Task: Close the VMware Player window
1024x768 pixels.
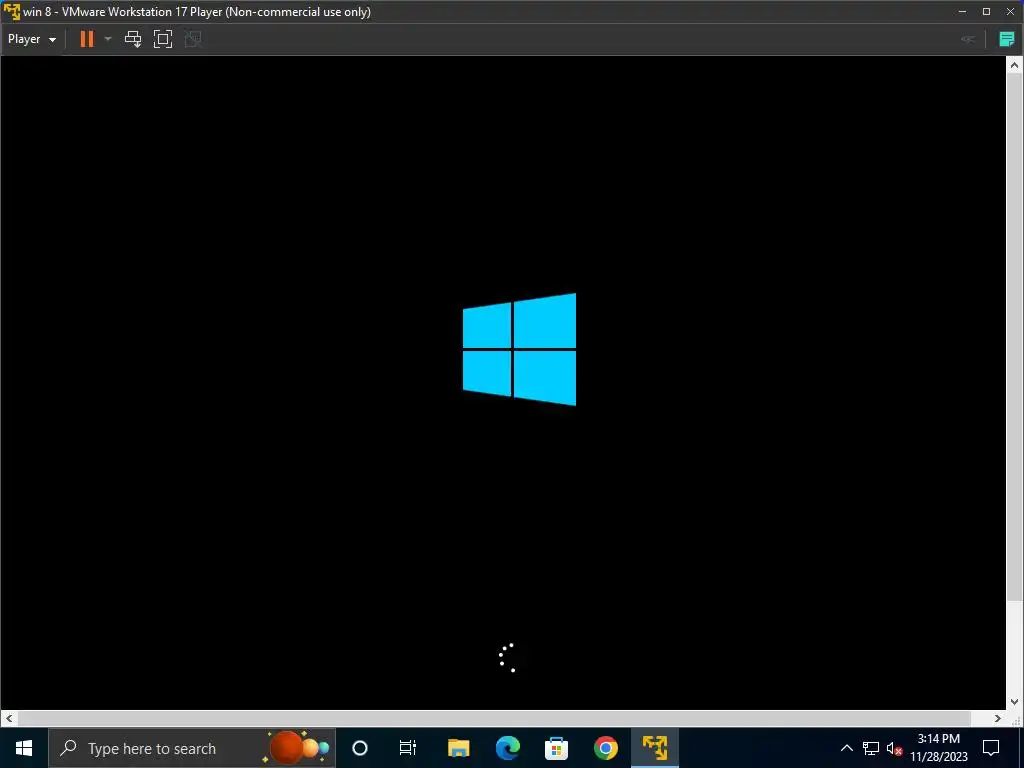Action: (x=1010, y=11)
